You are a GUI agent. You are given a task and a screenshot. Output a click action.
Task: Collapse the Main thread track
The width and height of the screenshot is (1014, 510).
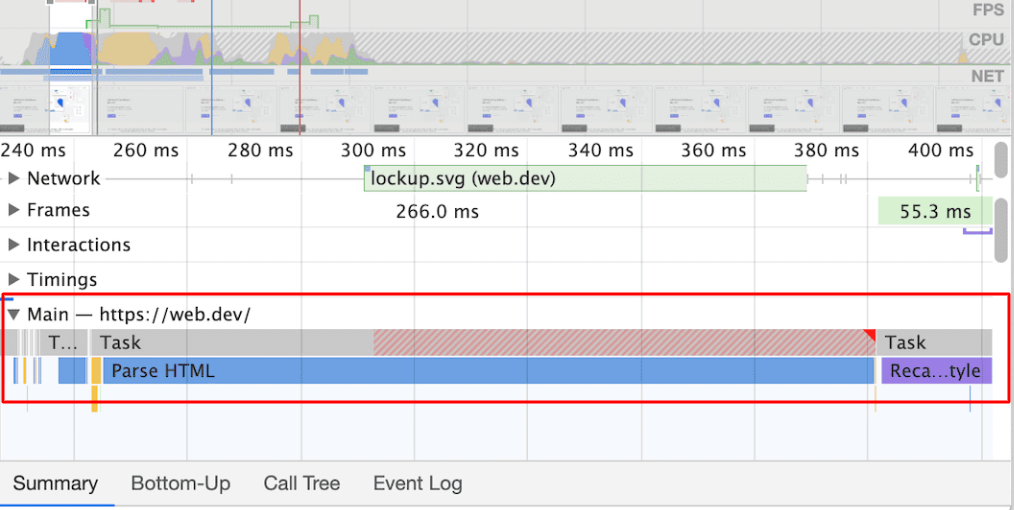[x=14, y=314]
